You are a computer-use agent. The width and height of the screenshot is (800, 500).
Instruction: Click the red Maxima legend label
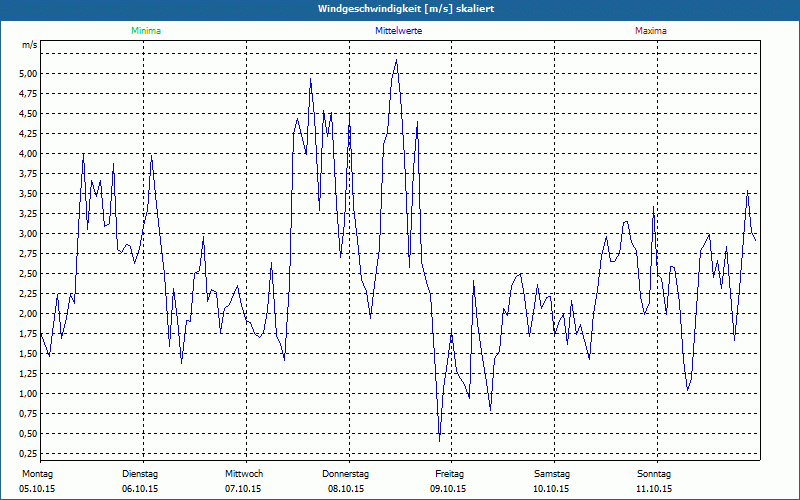coord(651,31)
